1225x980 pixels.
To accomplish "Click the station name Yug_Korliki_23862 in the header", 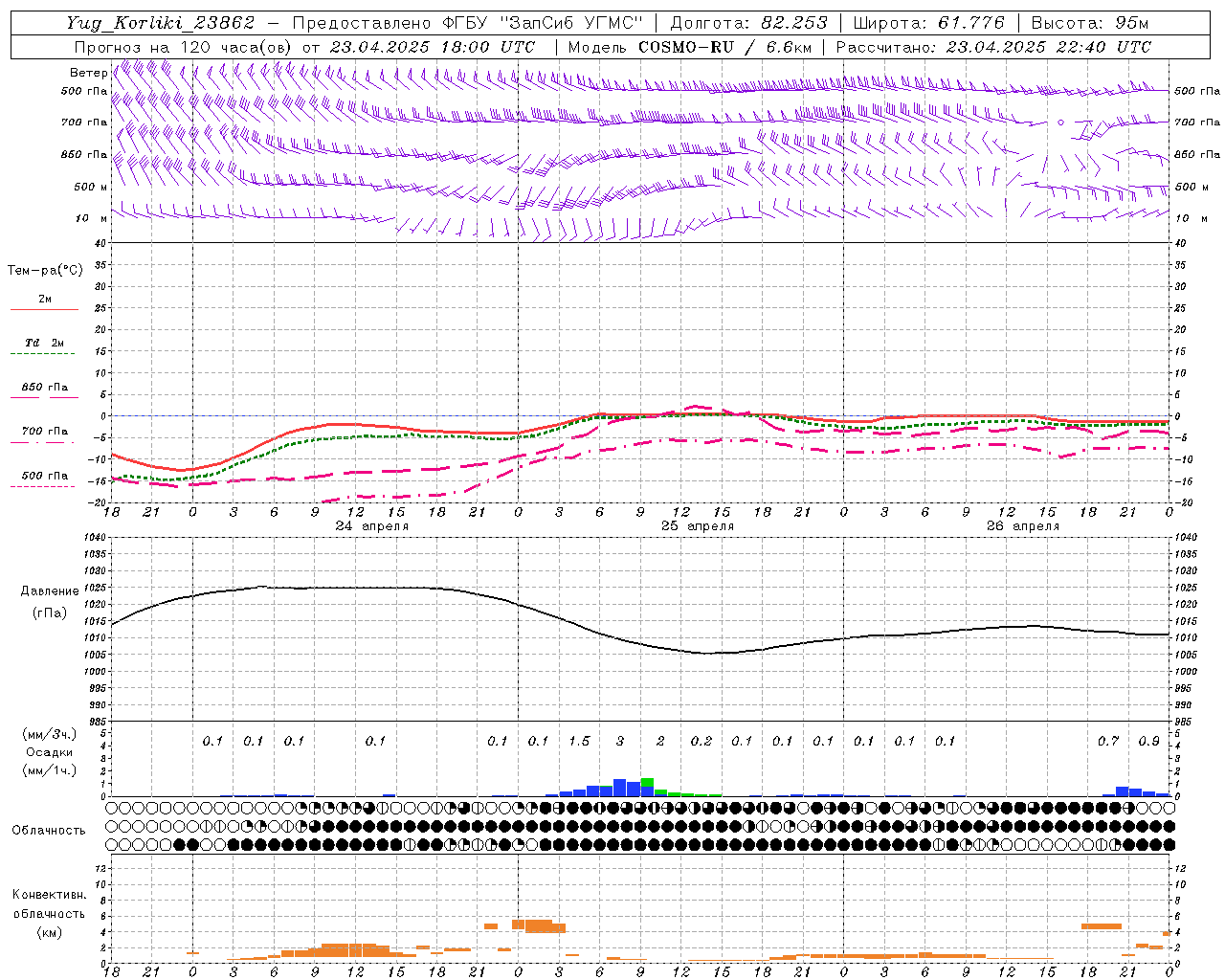I will [x=160, y=23].
